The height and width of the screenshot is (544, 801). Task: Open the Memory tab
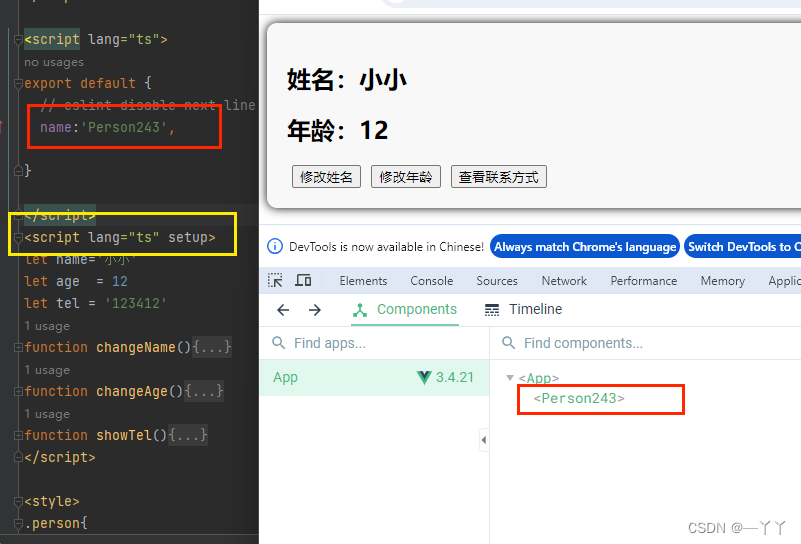tap(722, 281)
